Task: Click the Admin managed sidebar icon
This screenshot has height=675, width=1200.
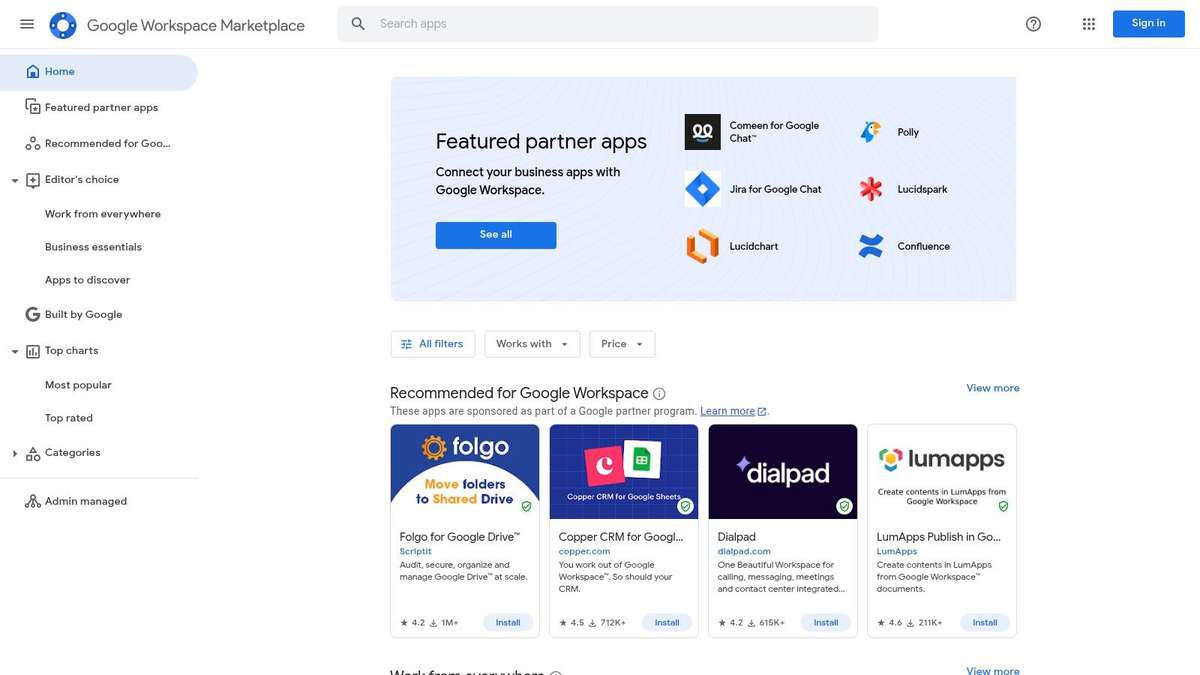Action: pos(31,501)
